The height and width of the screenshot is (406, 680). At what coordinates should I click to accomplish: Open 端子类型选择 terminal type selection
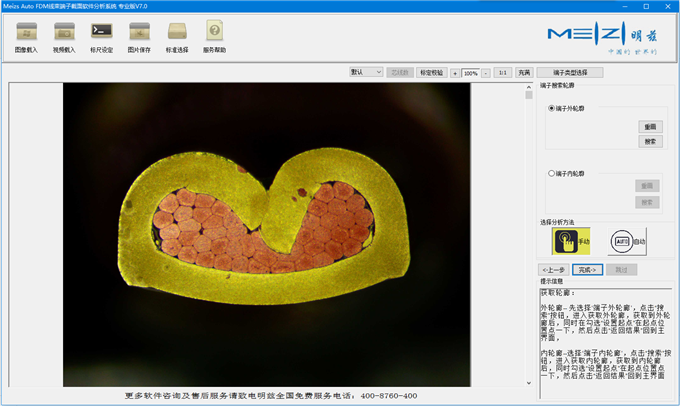pyautogui.click(x=570, y=73)
